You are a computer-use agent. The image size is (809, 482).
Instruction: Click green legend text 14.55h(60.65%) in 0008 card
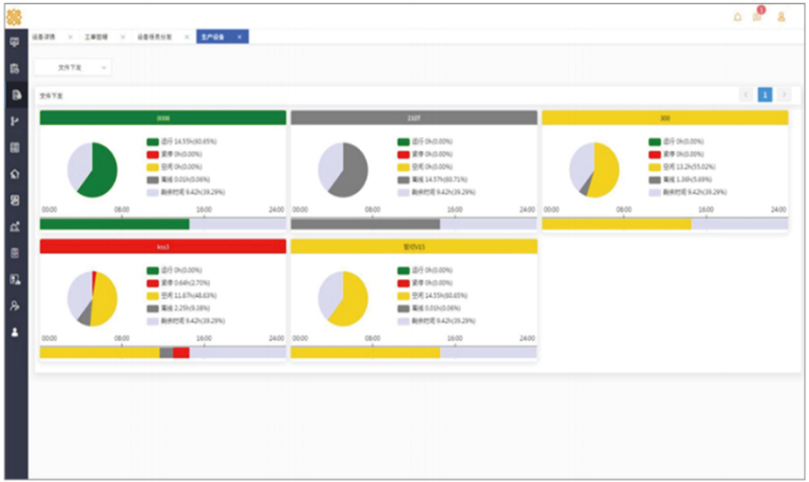[189, 142]
